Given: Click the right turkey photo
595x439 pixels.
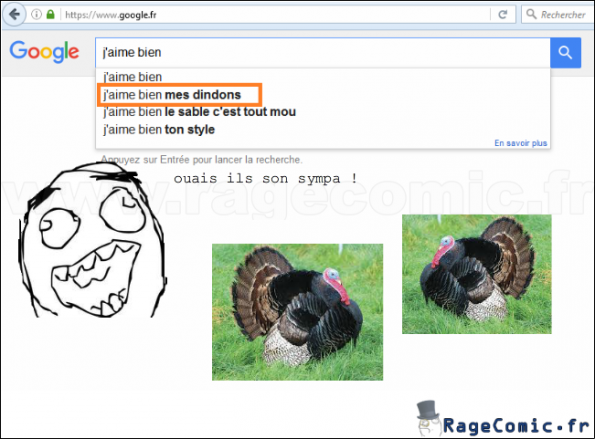Looking at the screenshot, I should pos(477,274).
